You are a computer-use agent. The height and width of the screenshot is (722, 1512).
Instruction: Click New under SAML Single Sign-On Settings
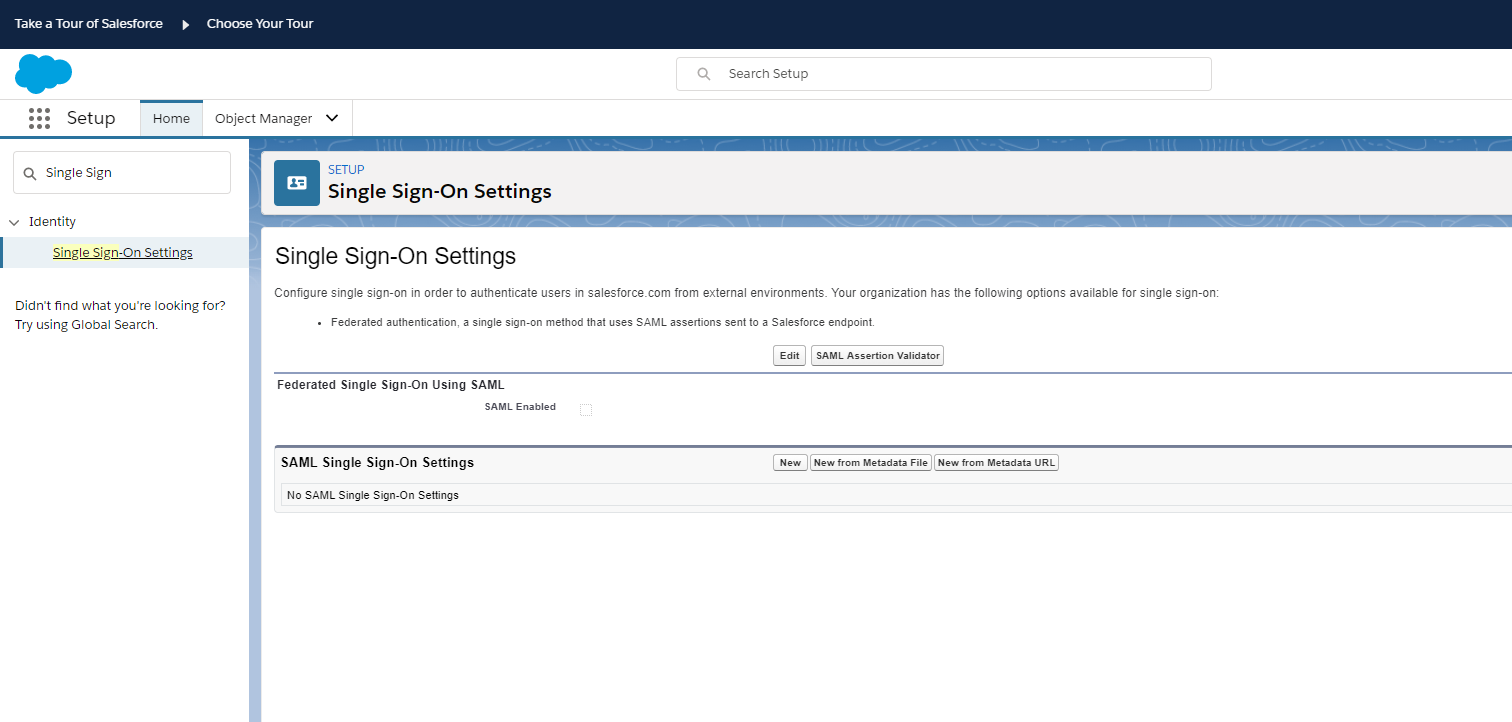point(790,463)
